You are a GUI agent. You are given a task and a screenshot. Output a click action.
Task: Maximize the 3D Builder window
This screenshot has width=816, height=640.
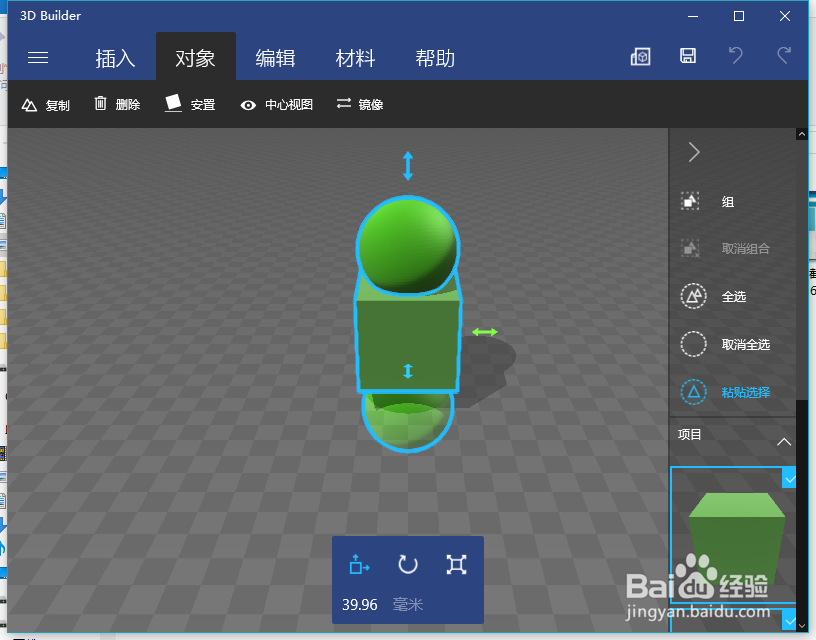click(x=738, y=16)
